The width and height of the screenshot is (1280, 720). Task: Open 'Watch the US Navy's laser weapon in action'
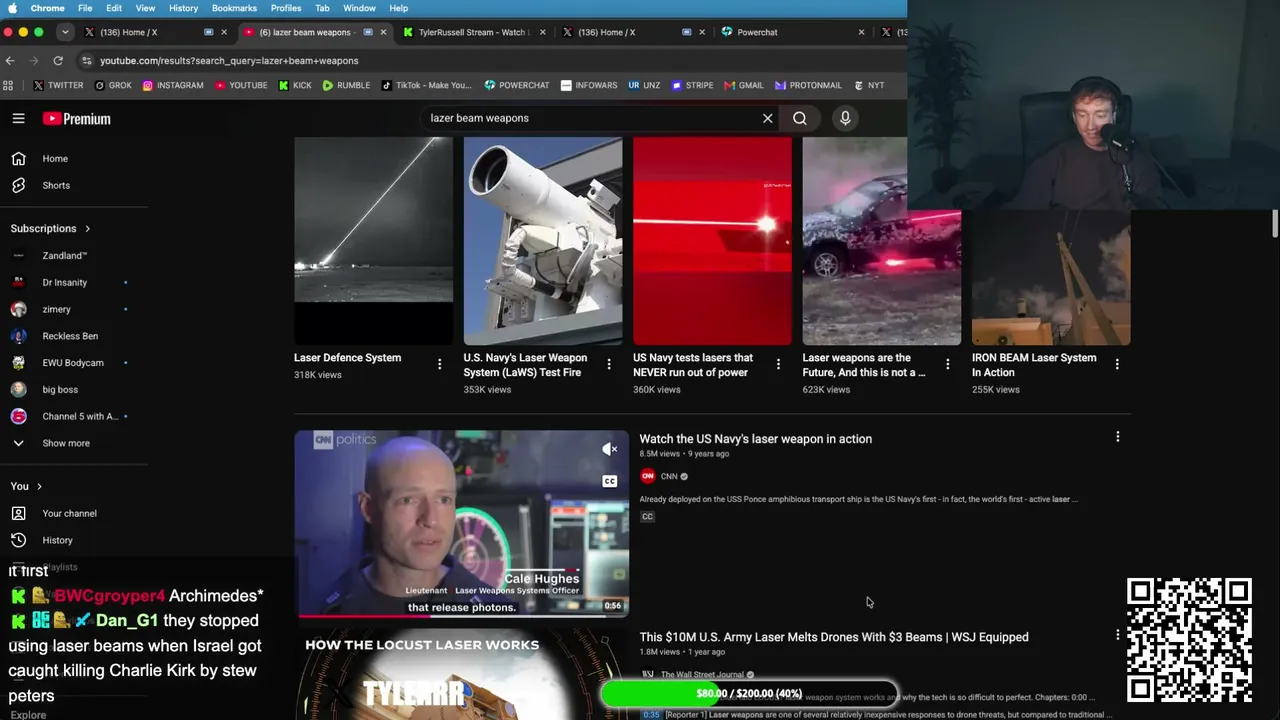pos(756,439)
